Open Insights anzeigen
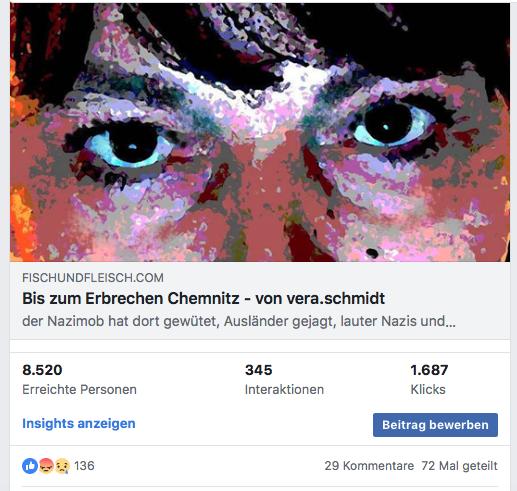Image resolution: width=517 pixels, height=491 pixels. click(79, 423)
